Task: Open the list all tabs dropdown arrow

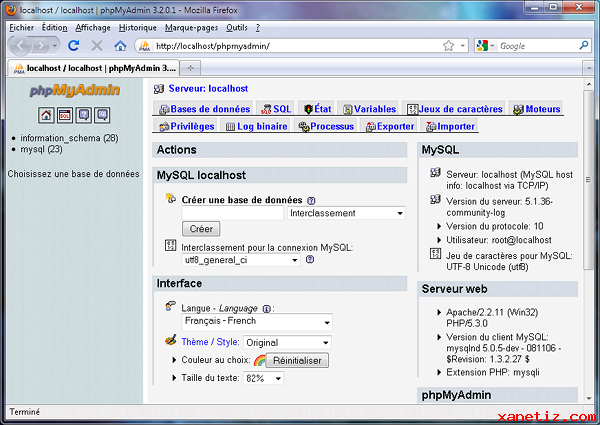Action: click(x=589, y=68)
